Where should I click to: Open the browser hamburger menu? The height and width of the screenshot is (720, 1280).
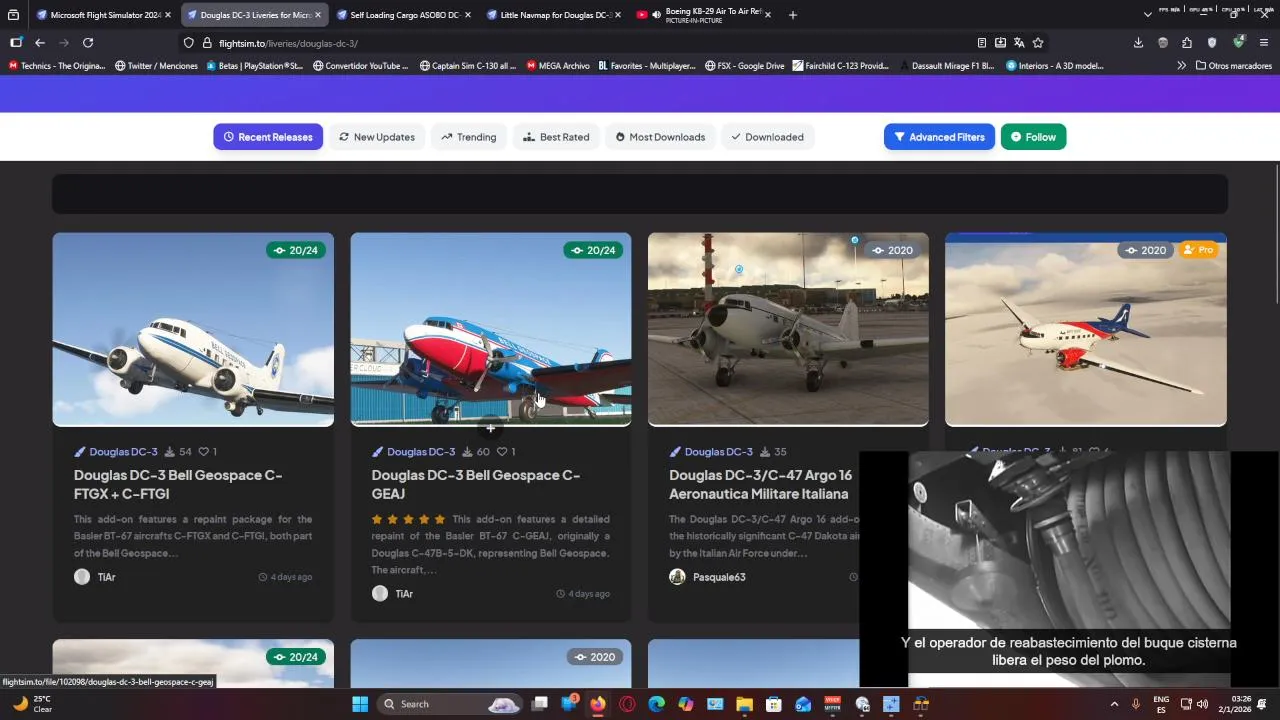[1264, 43]
